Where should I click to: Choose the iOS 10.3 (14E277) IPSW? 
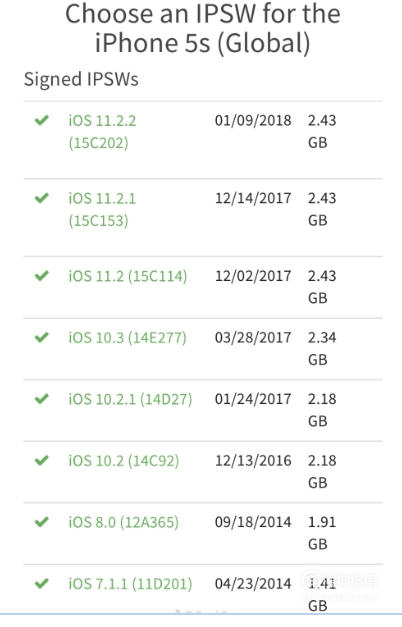coord(127,337)
